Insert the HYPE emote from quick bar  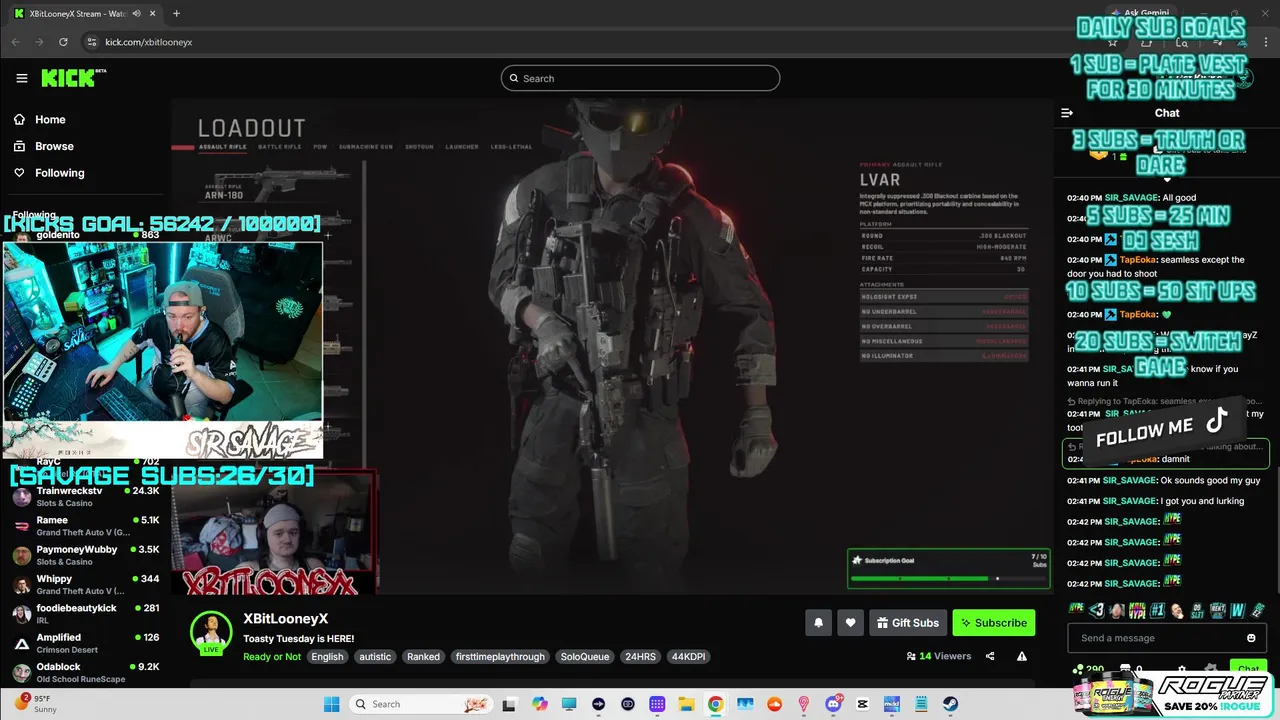pos(1076,609)
